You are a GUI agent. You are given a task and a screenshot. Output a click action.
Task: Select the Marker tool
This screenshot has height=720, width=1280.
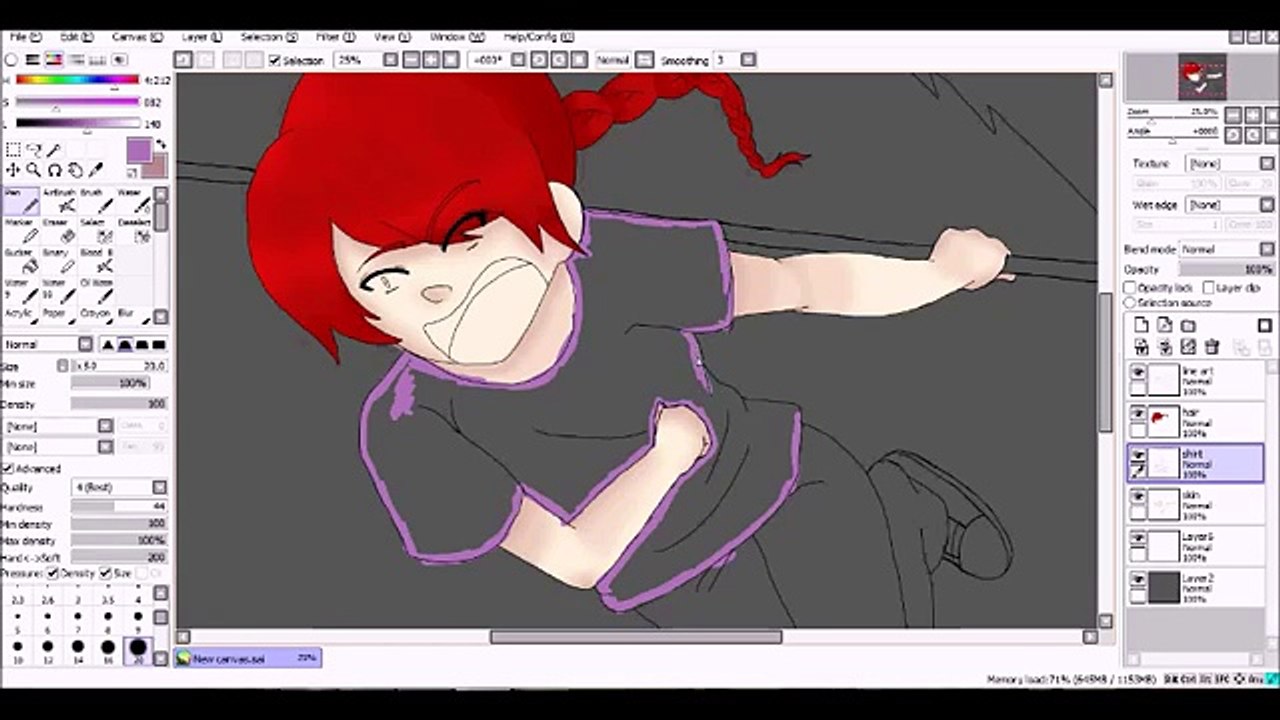pos(21,231)
